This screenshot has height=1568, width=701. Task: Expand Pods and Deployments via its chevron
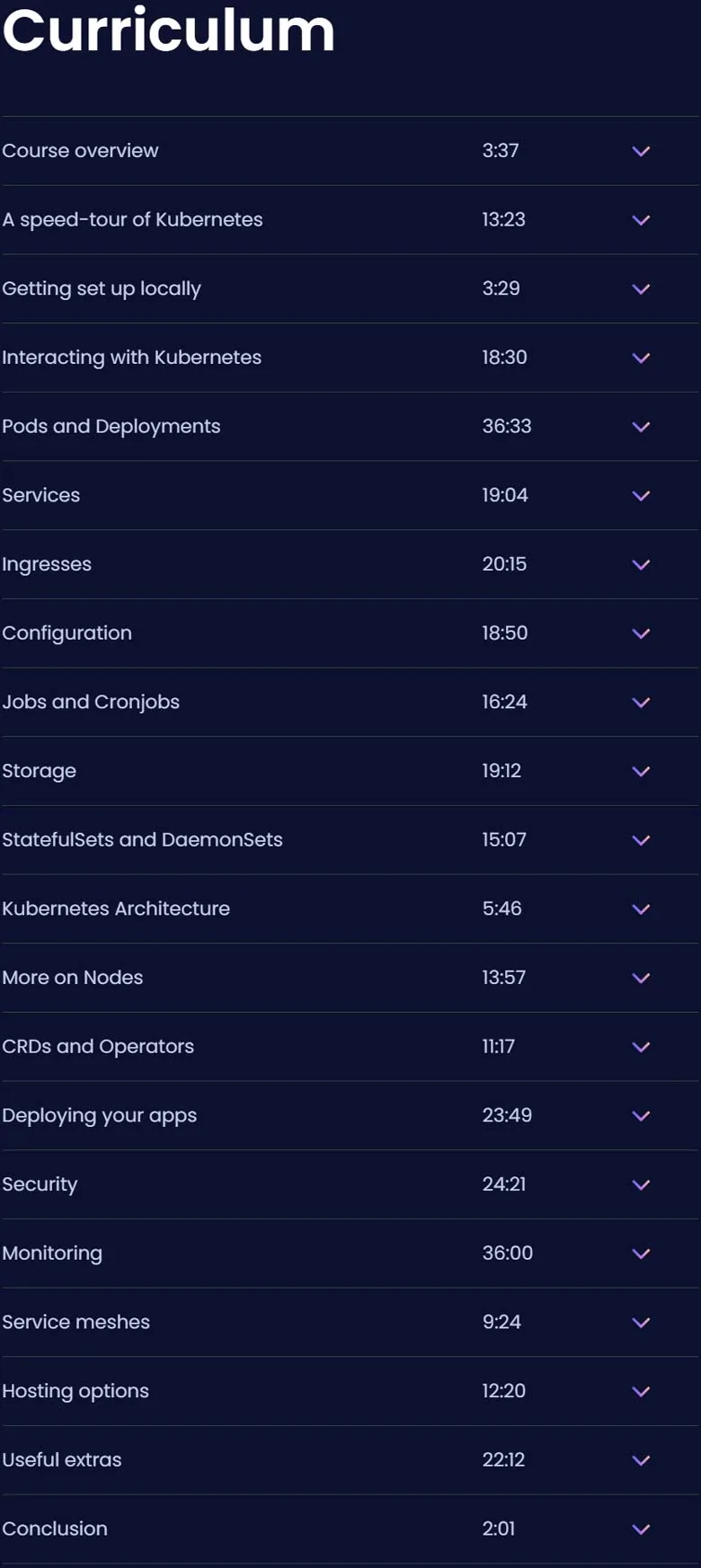click(x=641, y=427)
